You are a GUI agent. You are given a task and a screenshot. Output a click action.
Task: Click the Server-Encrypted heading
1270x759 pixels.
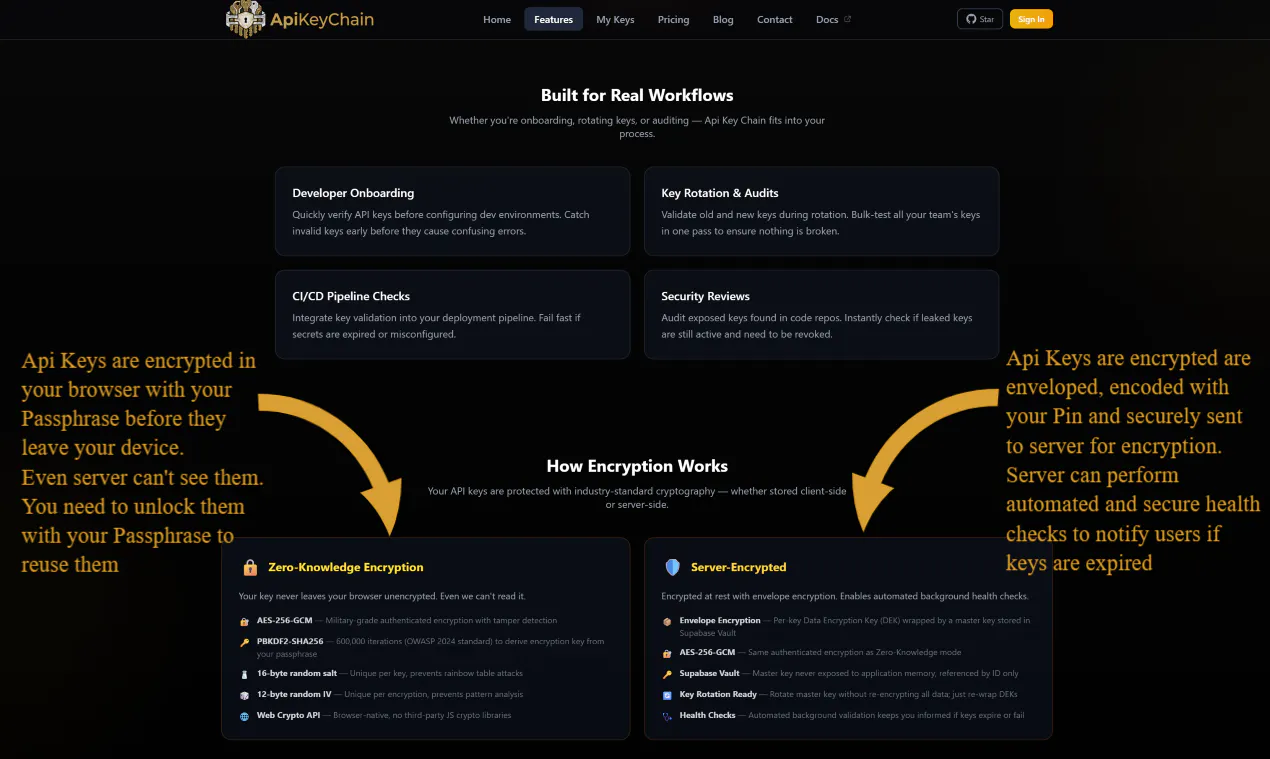tap(738, 567)
